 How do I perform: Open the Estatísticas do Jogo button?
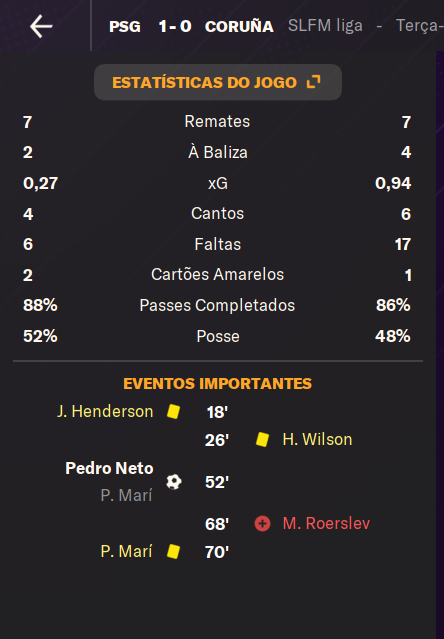(218, 82)
